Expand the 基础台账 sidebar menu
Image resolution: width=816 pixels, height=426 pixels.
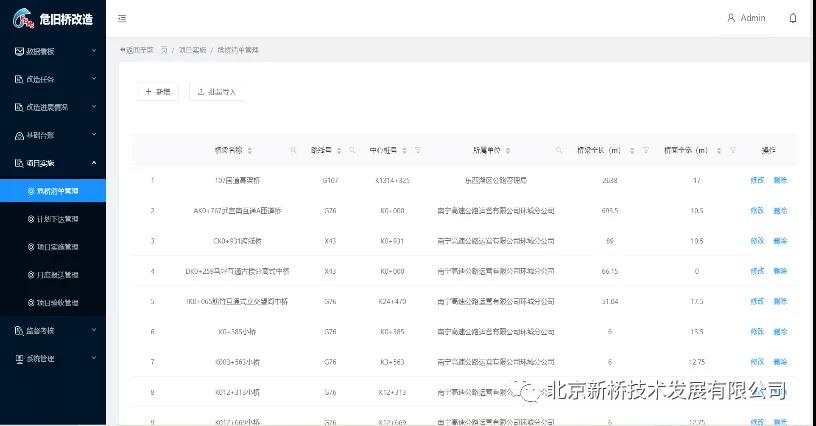click(x=53, y=135)
